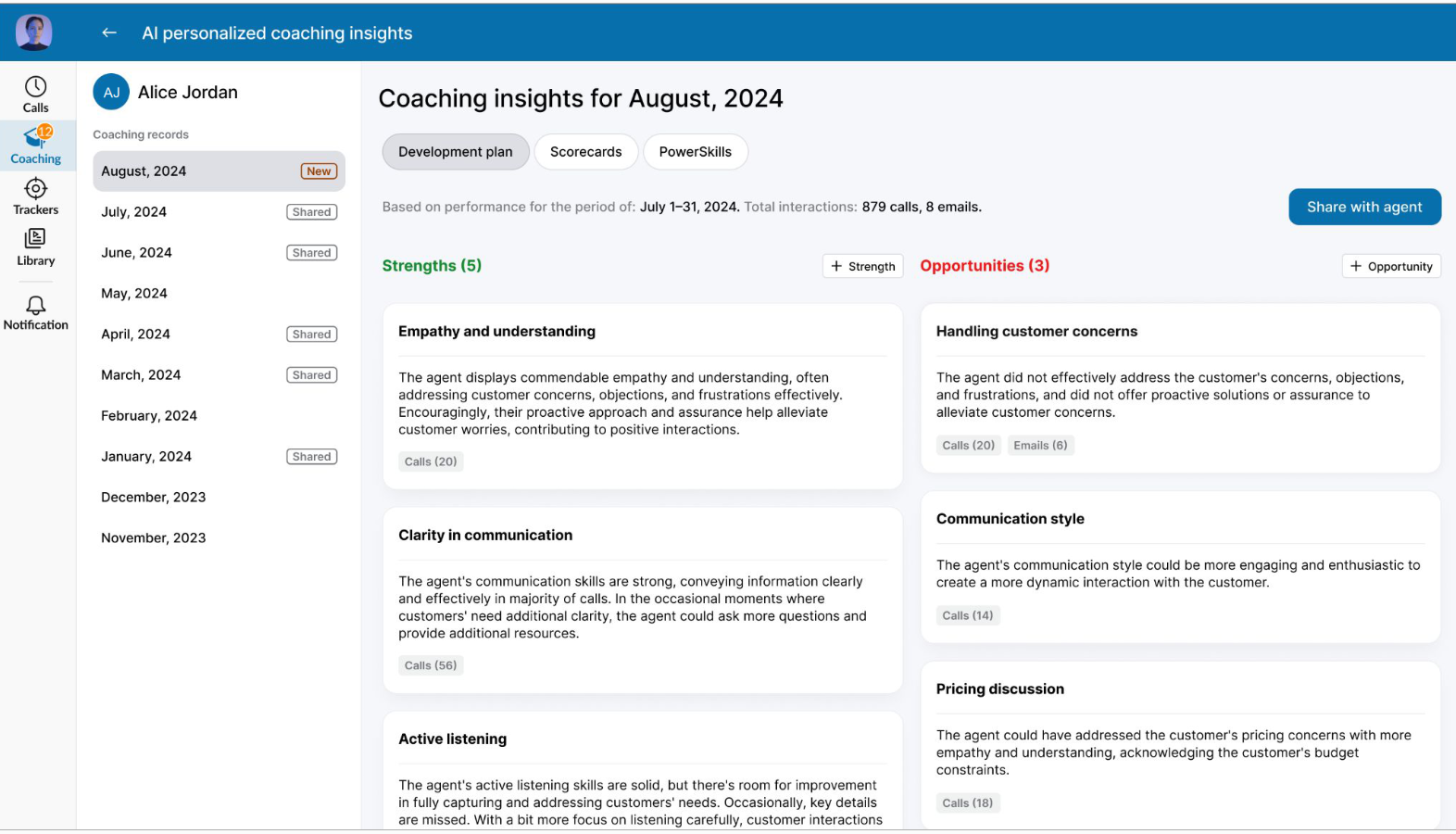Click Share with agent button

pos(1363,207)
